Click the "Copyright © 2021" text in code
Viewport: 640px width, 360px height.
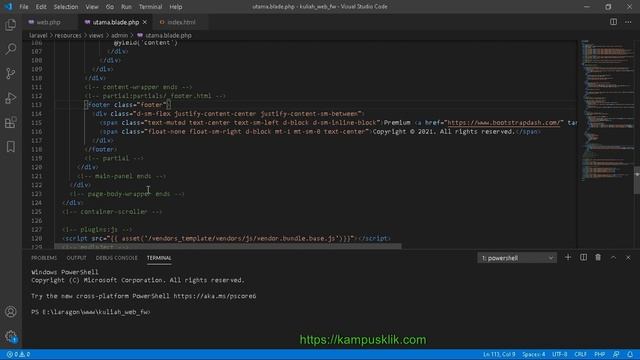(403, 131)
